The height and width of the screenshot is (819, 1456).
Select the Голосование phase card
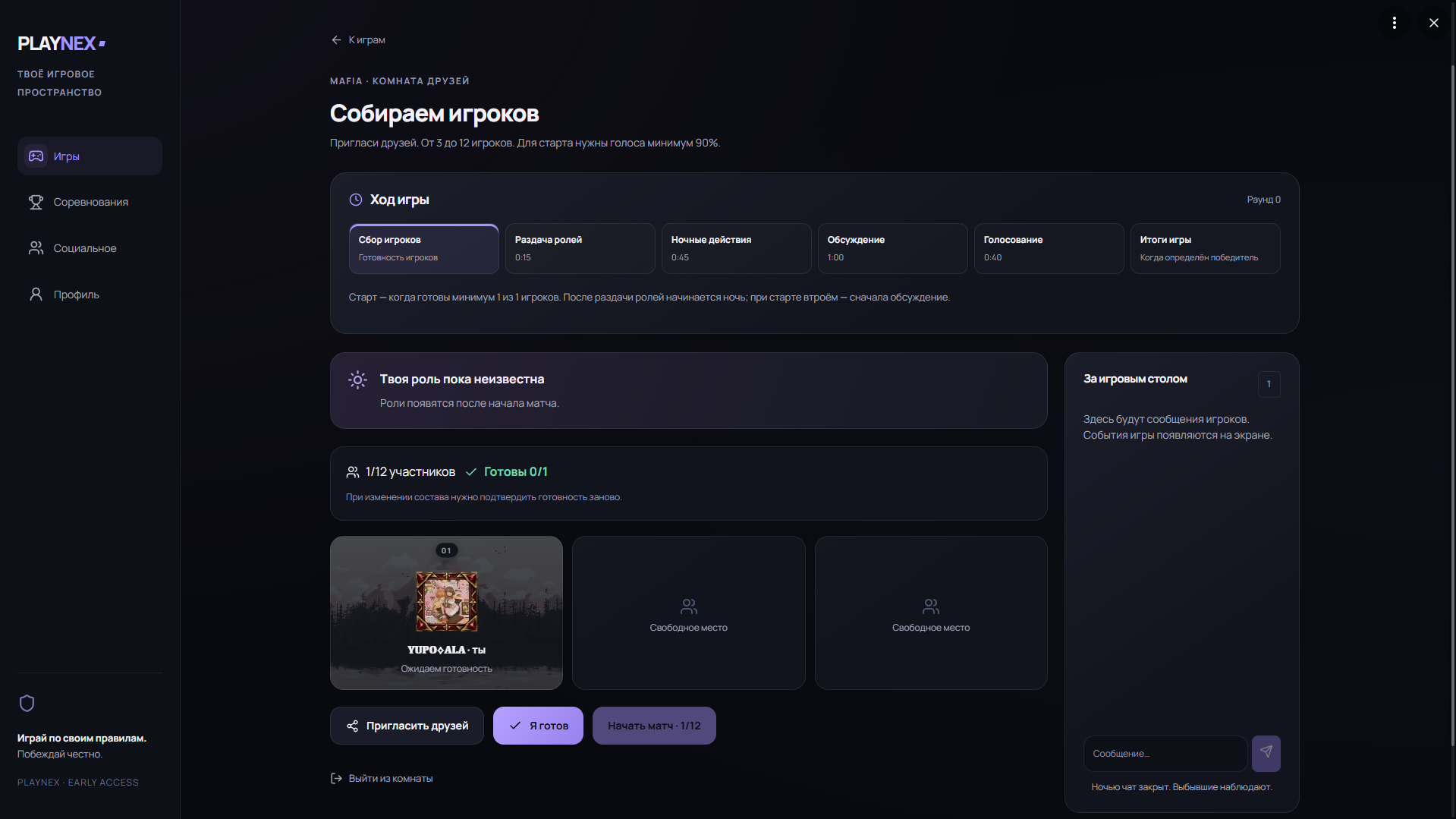1049,248
